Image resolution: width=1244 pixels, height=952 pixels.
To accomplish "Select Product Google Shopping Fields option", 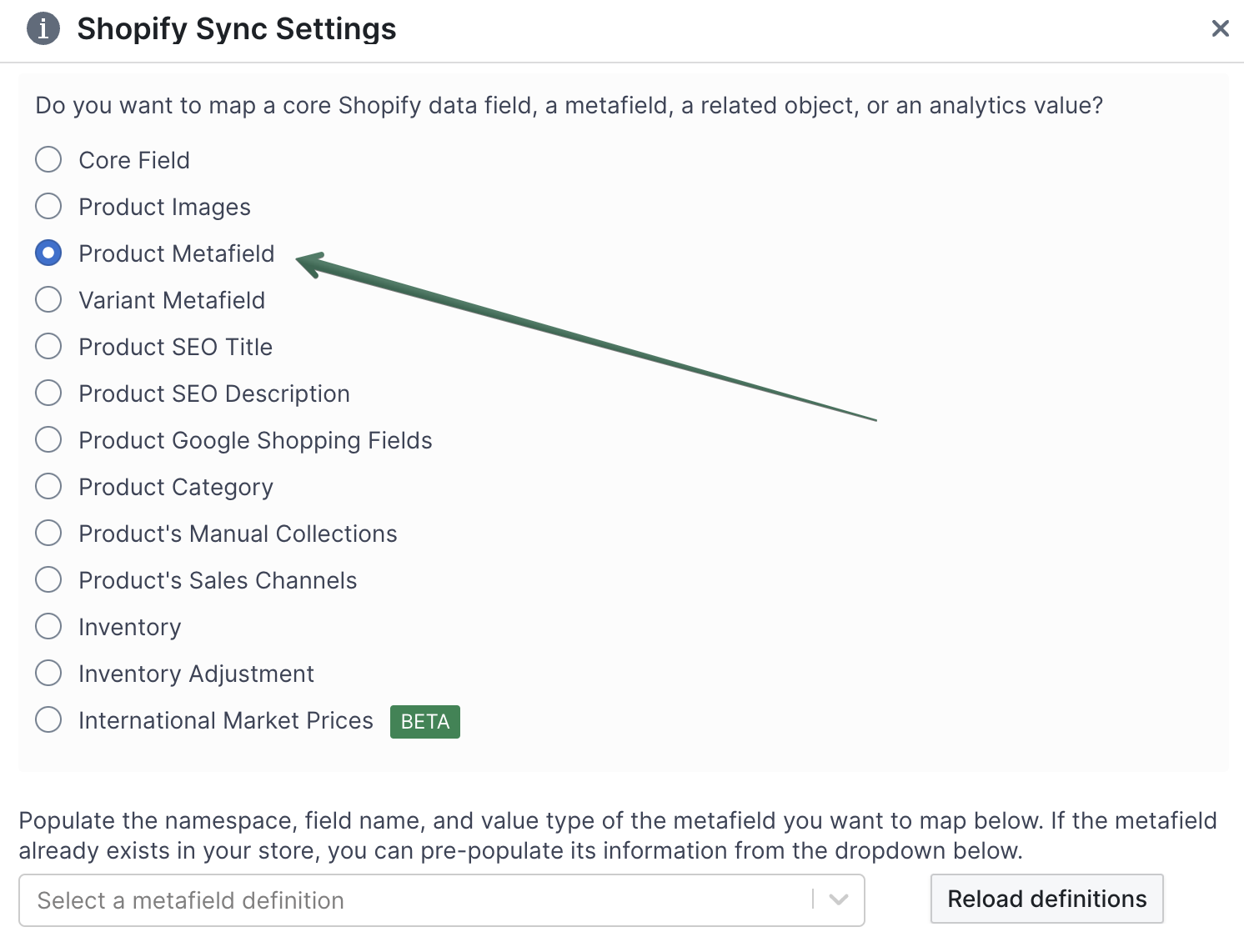I will pyautogui.click(x=48, y=439).
